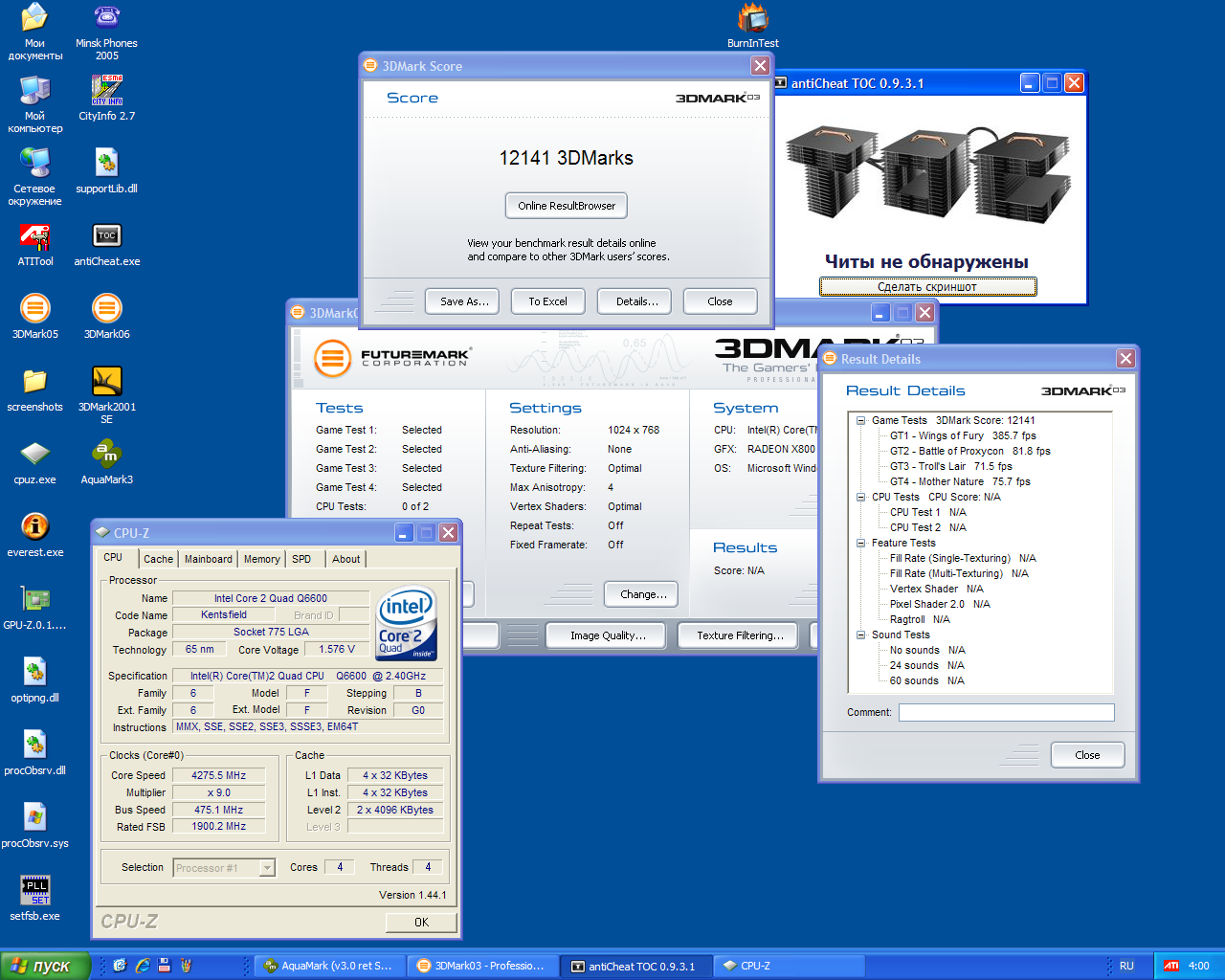Open the BurnInTest desktop icon
Viewport: 1225px width, 980px height.
tap(753, 26)
